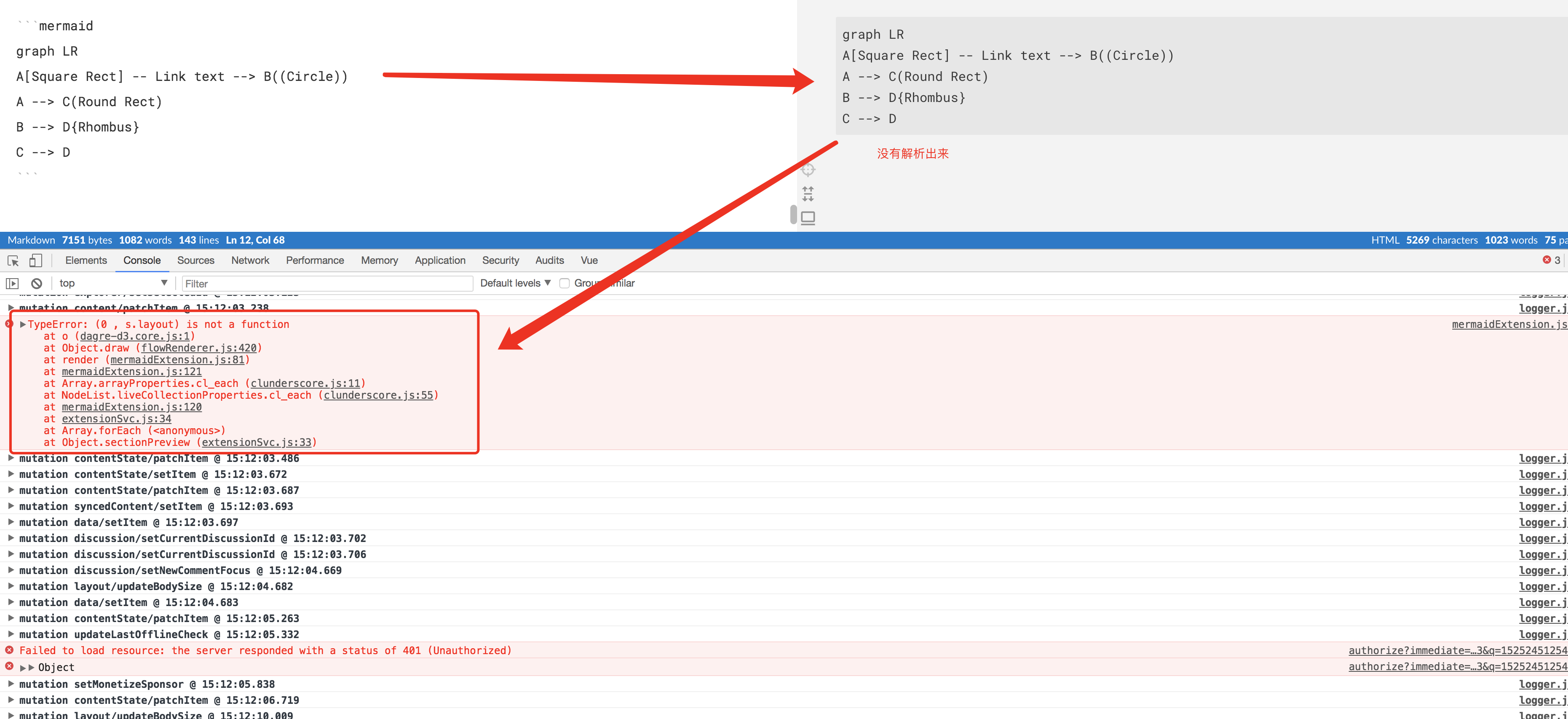Enable Group similar checkbox
Viewport: 1568px width, 719px height.
tap(564, 283)
